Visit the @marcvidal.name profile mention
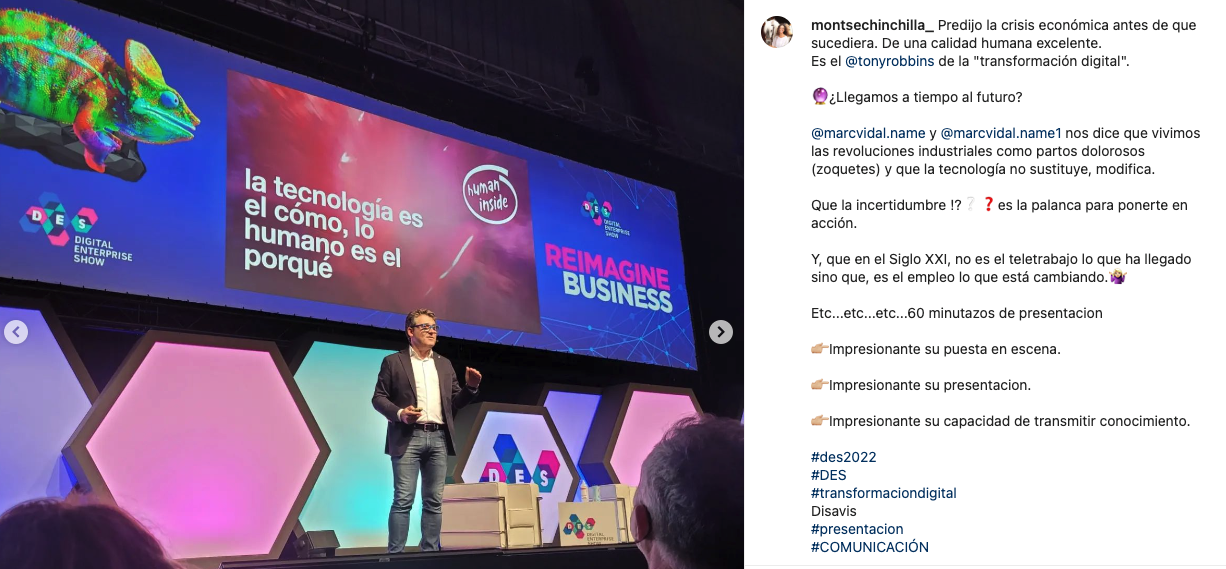Image resolution: width=1226 pixels, height=569 pixels. tap(868, 133)
